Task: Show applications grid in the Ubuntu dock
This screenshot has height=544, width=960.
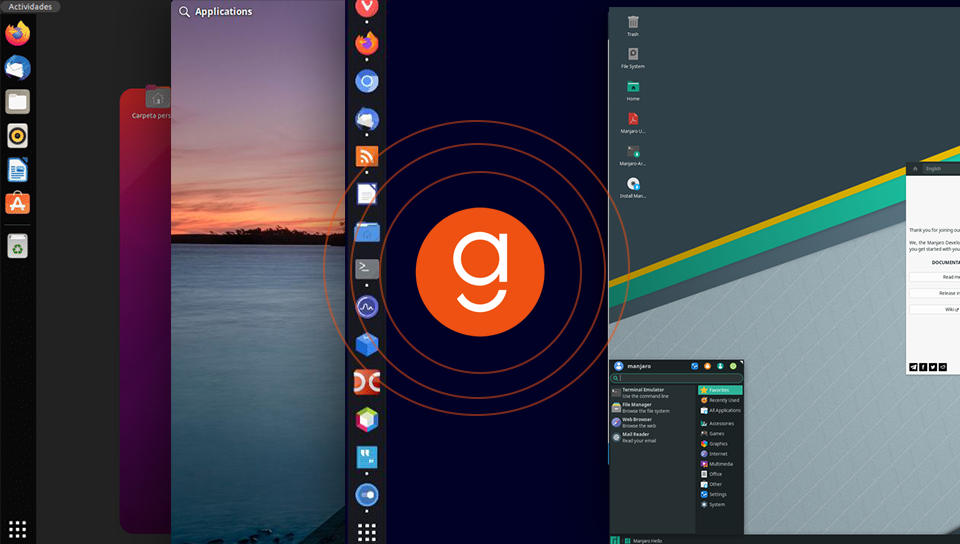Action: 17,529
